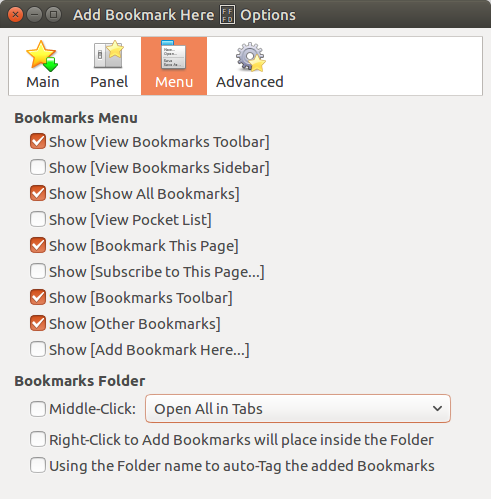
Task: Click the FFFD glyph icon in title bar
Action: point(227,15)
